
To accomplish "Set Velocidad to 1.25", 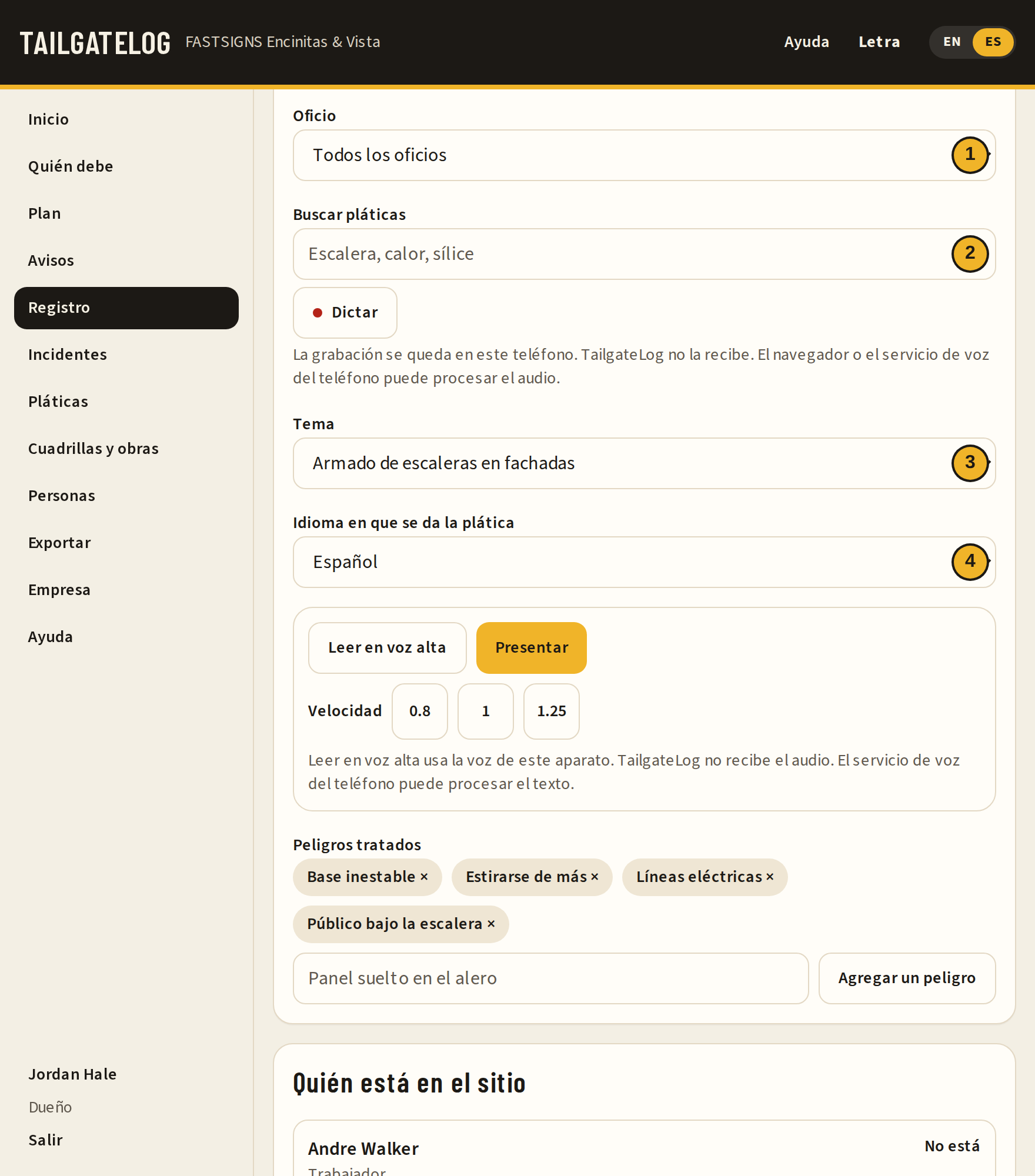I will 552,711.
